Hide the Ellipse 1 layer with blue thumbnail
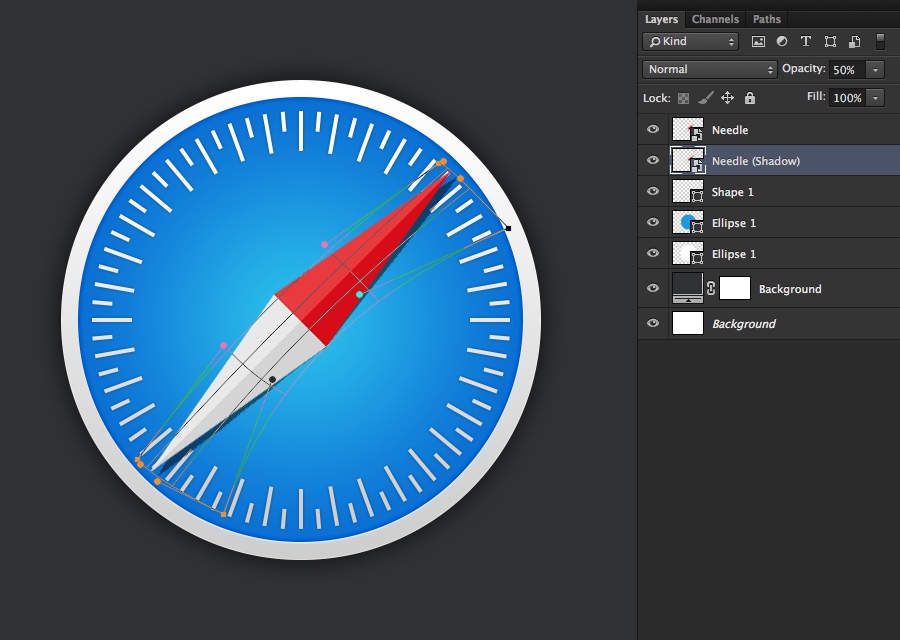900x640 pixels. coord(653,222)
